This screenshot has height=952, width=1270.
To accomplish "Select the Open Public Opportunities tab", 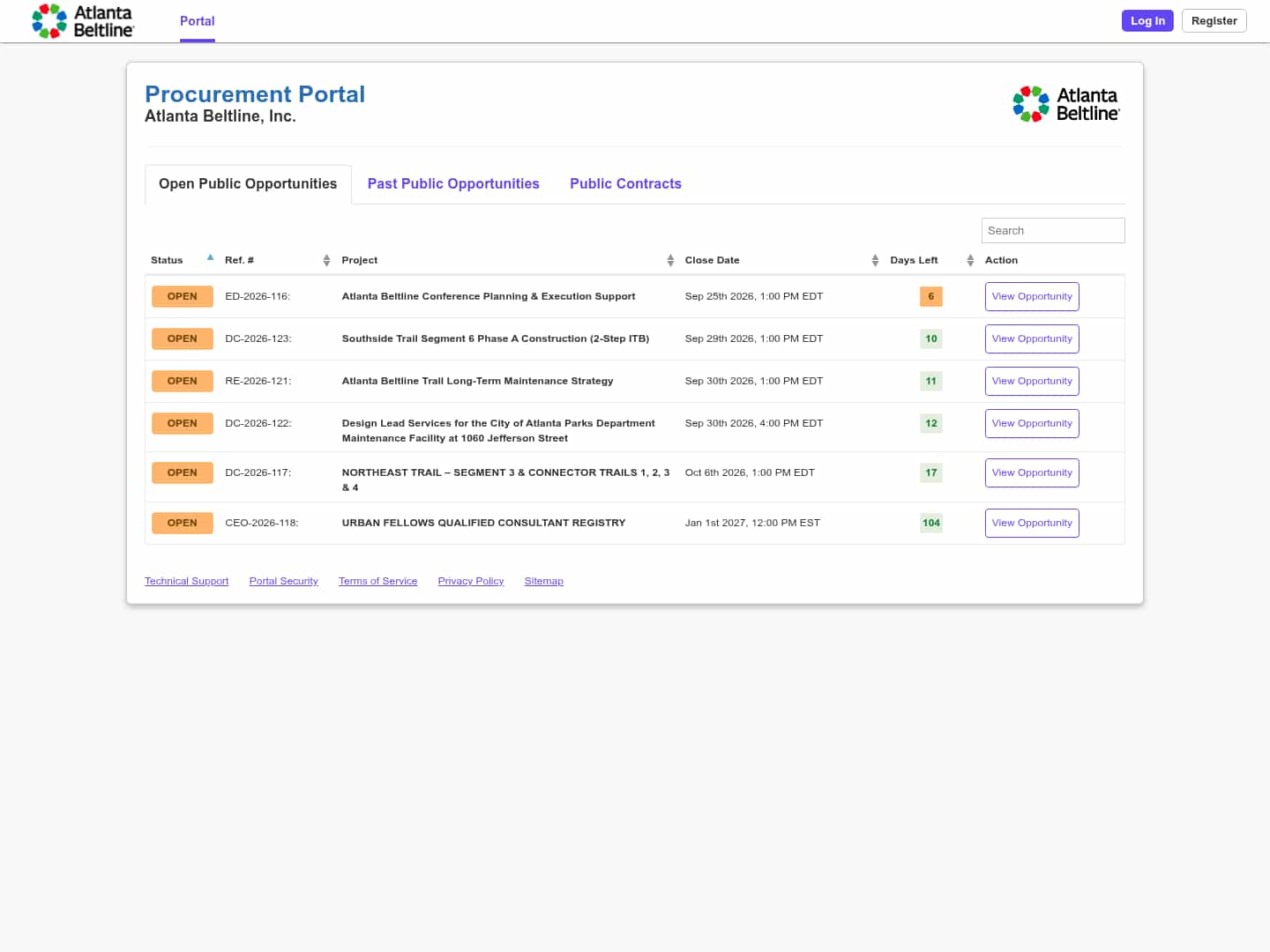I will (x=248, y=184).
